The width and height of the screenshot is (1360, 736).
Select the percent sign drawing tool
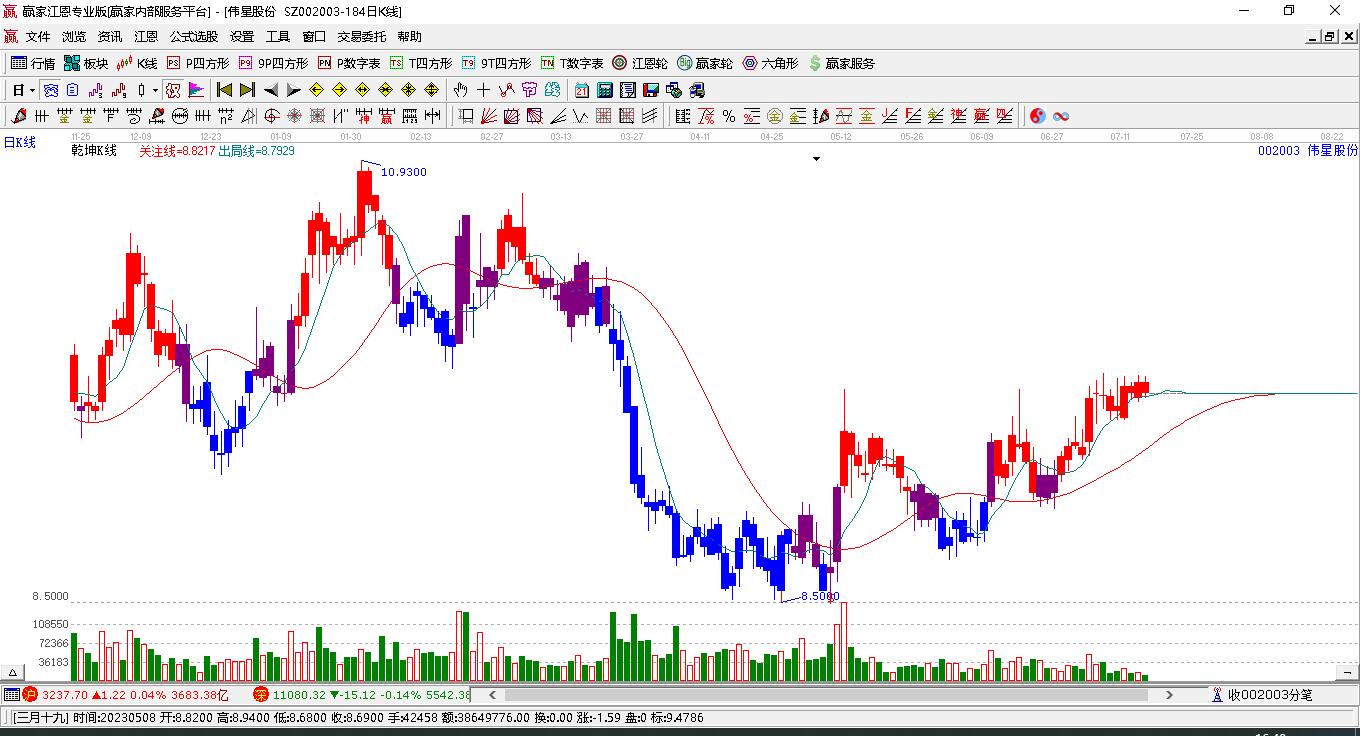[x=729, y=116]
